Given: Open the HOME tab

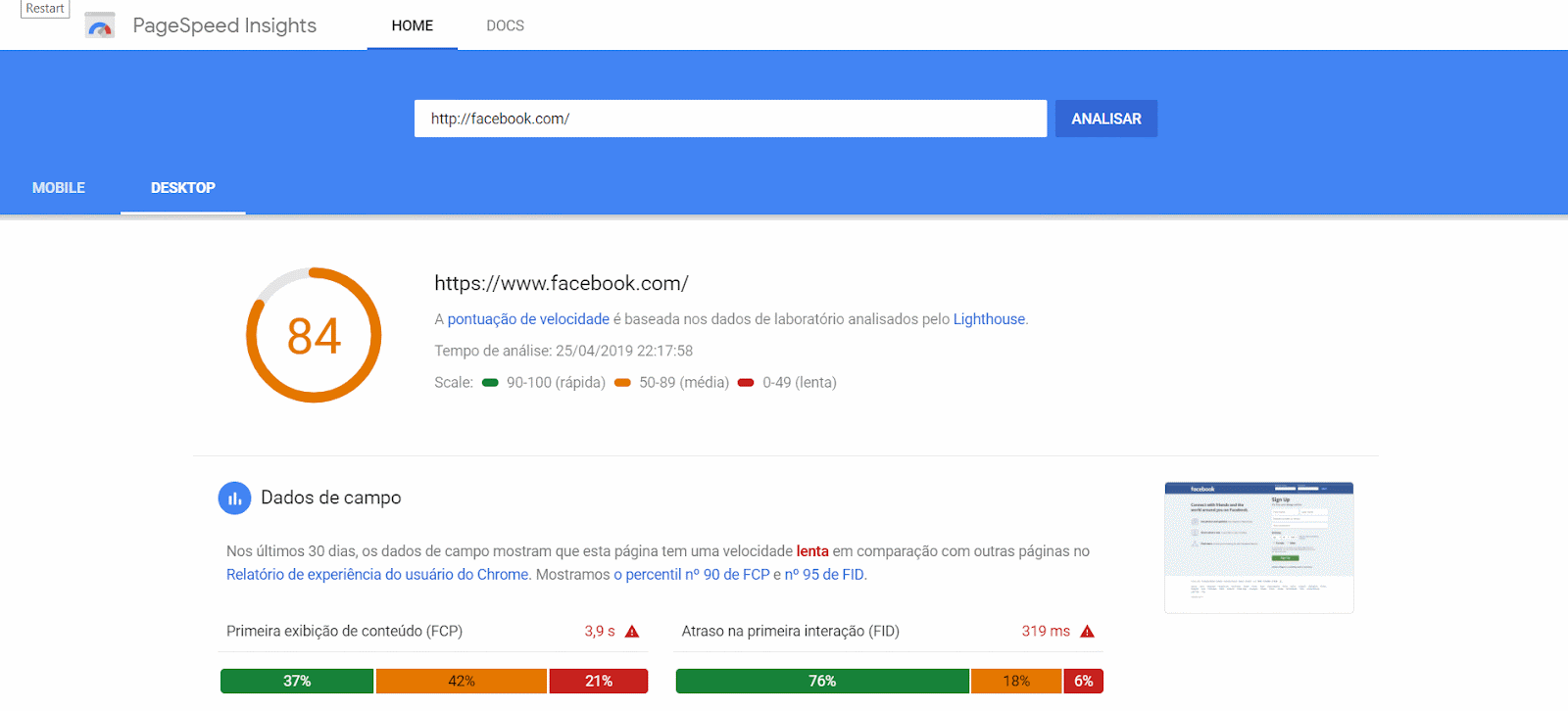Looking at the screenshot, I should 413,25.
